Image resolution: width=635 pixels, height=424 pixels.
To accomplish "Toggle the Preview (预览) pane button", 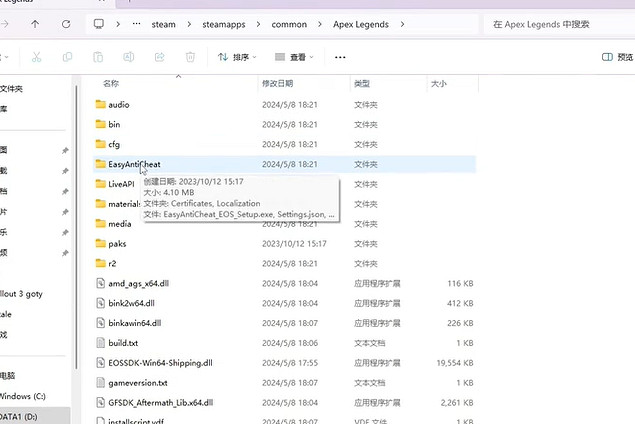I will 618,57.
